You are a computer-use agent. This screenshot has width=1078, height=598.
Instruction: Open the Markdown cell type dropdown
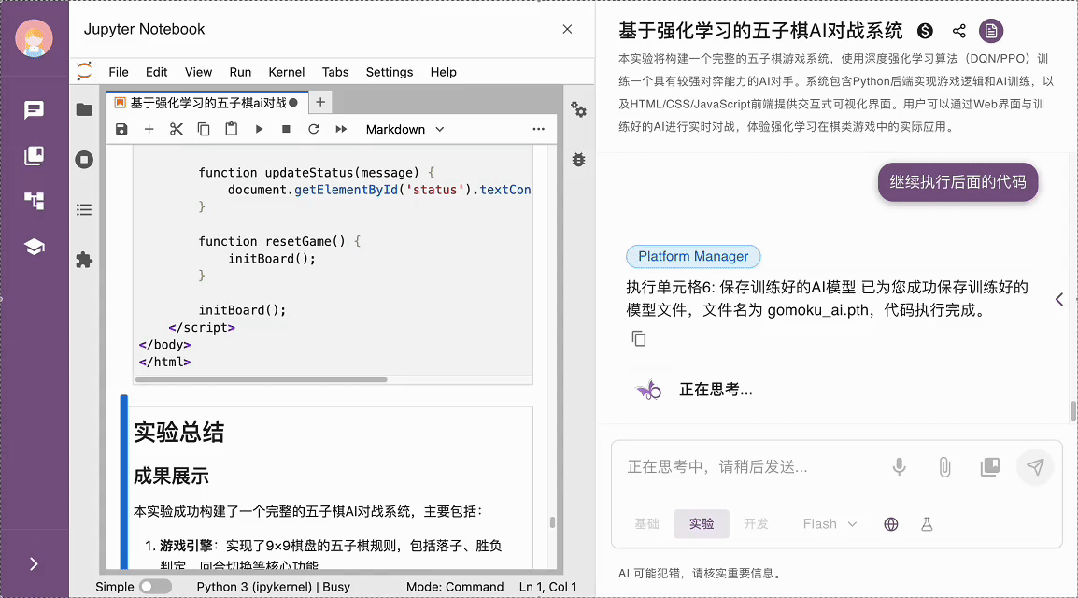click(x=404, y=129)
